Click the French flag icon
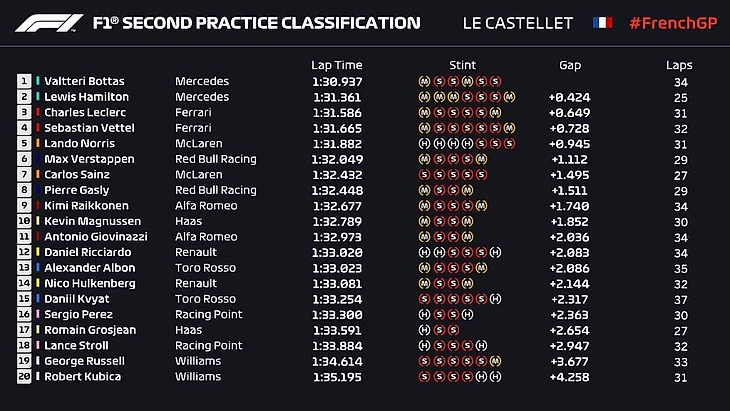The height and width of the screenshot is (411, 730). (603, 22)
